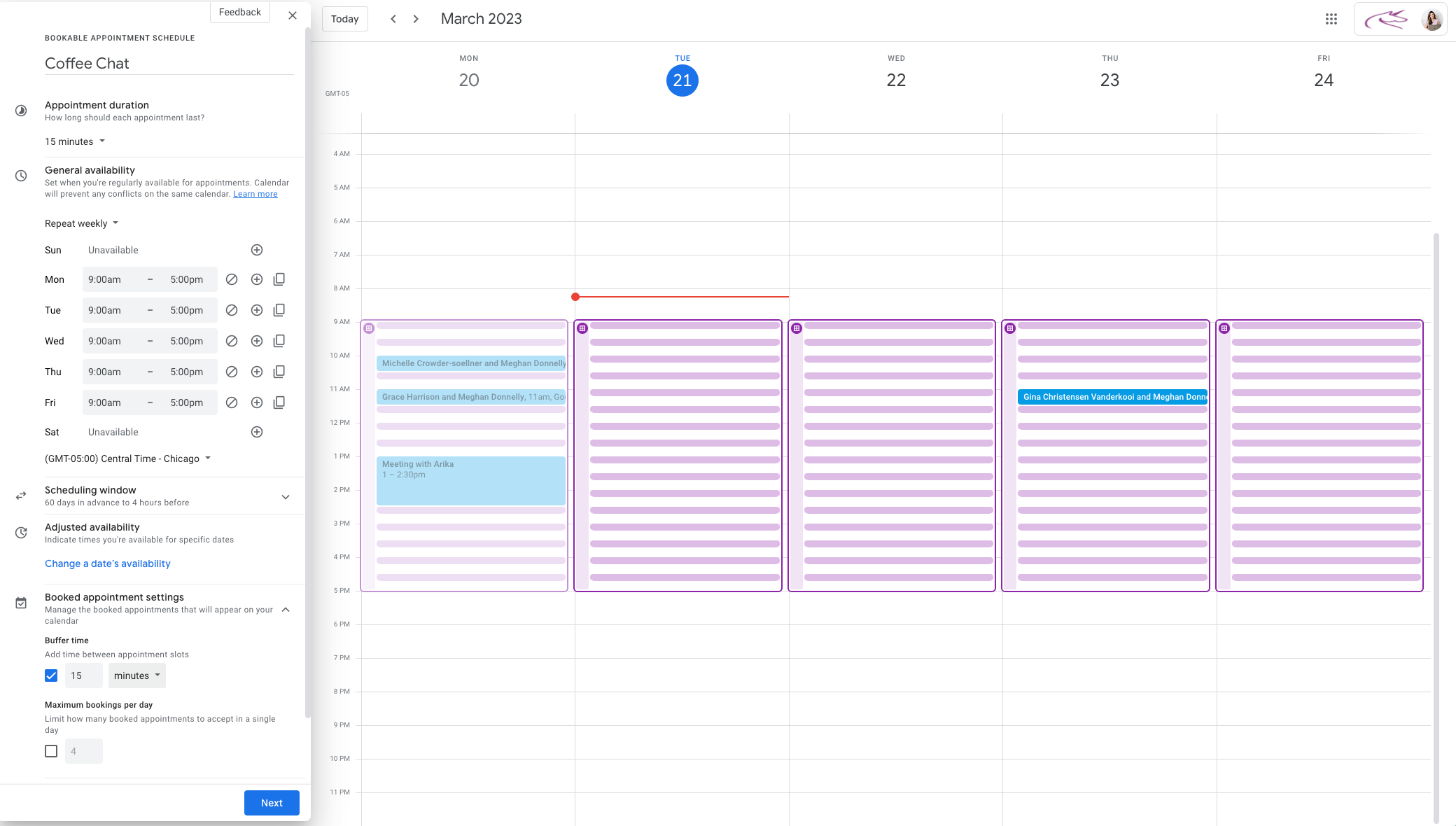
Task: Open the Meeting with Arika event
Action: point(470,480)
